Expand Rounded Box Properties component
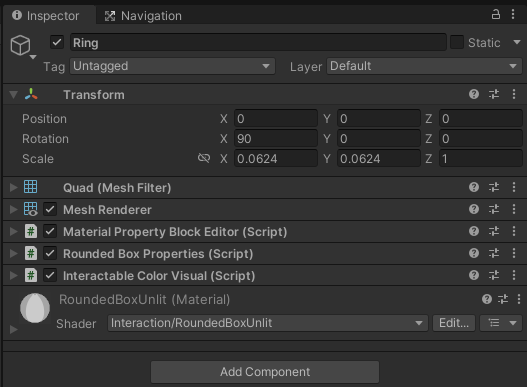 tap(13, 253)
